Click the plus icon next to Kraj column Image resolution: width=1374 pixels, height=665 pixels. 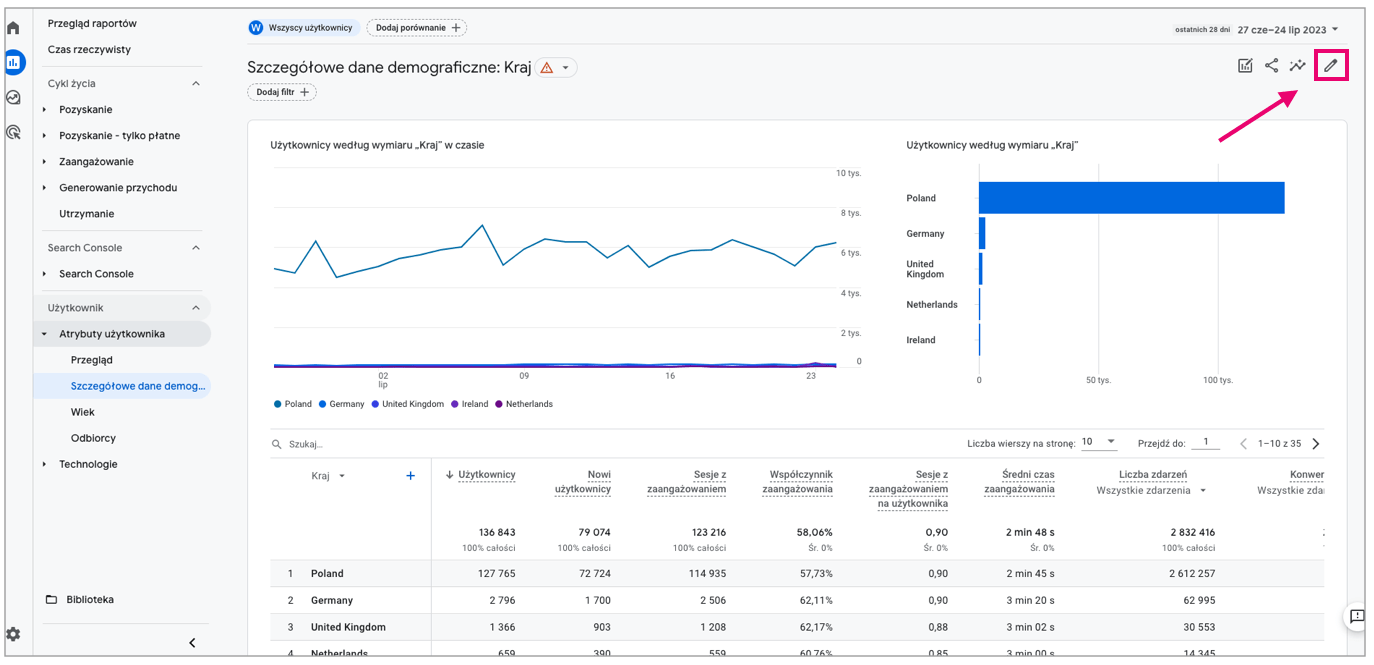point(410,476)
